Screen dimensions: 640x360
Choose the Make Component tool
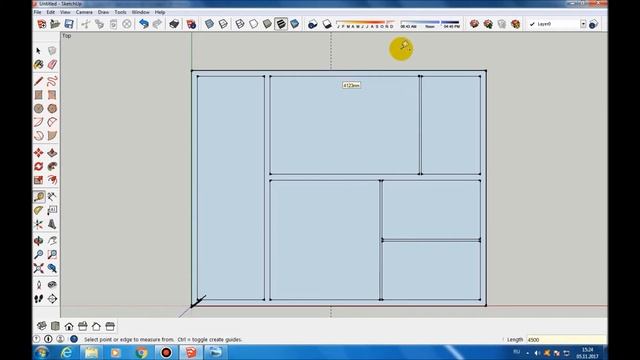pyautogui.click(x=52, y=51)
